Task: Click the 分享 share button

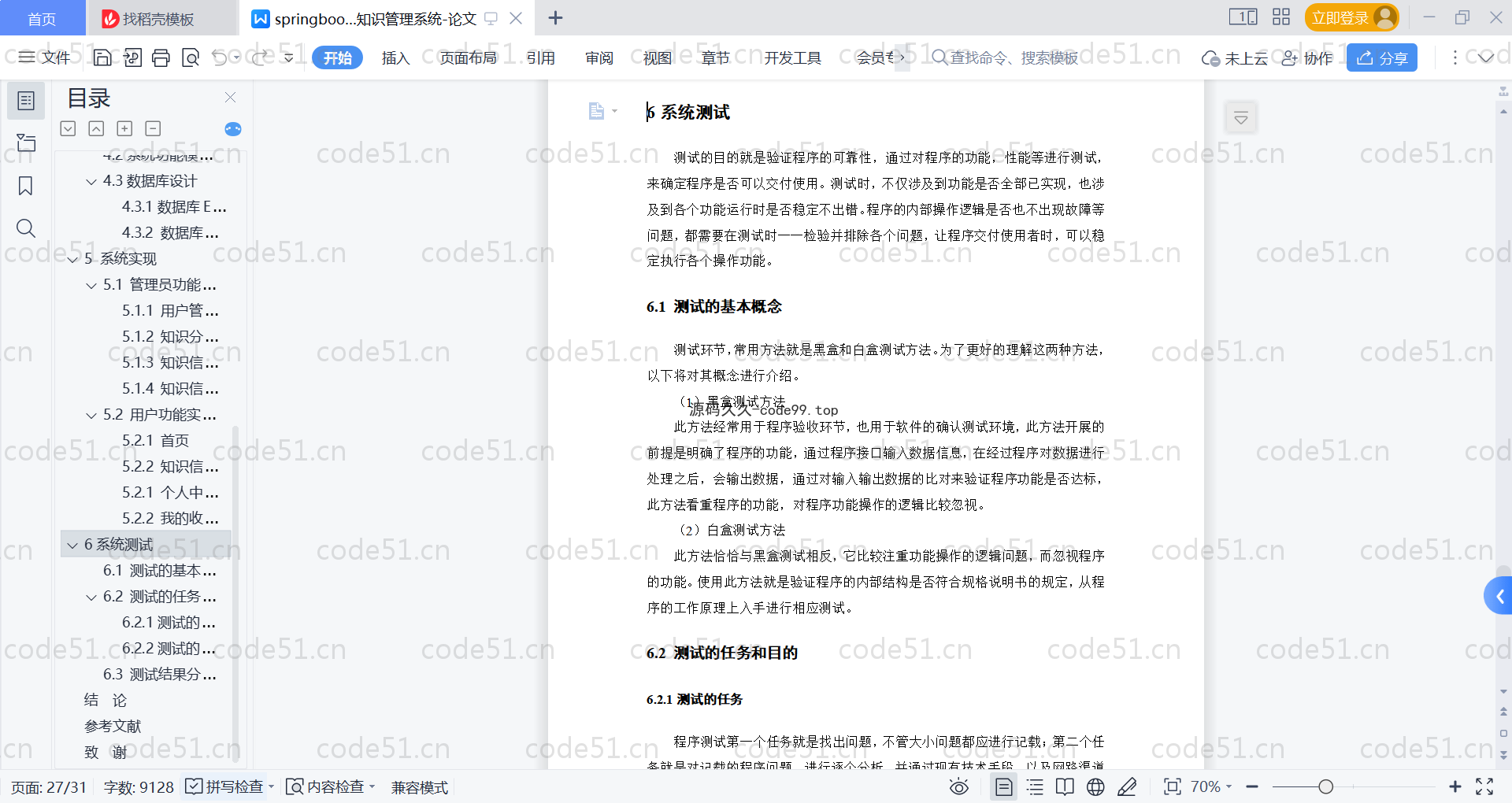Action: click(1382, 57)
